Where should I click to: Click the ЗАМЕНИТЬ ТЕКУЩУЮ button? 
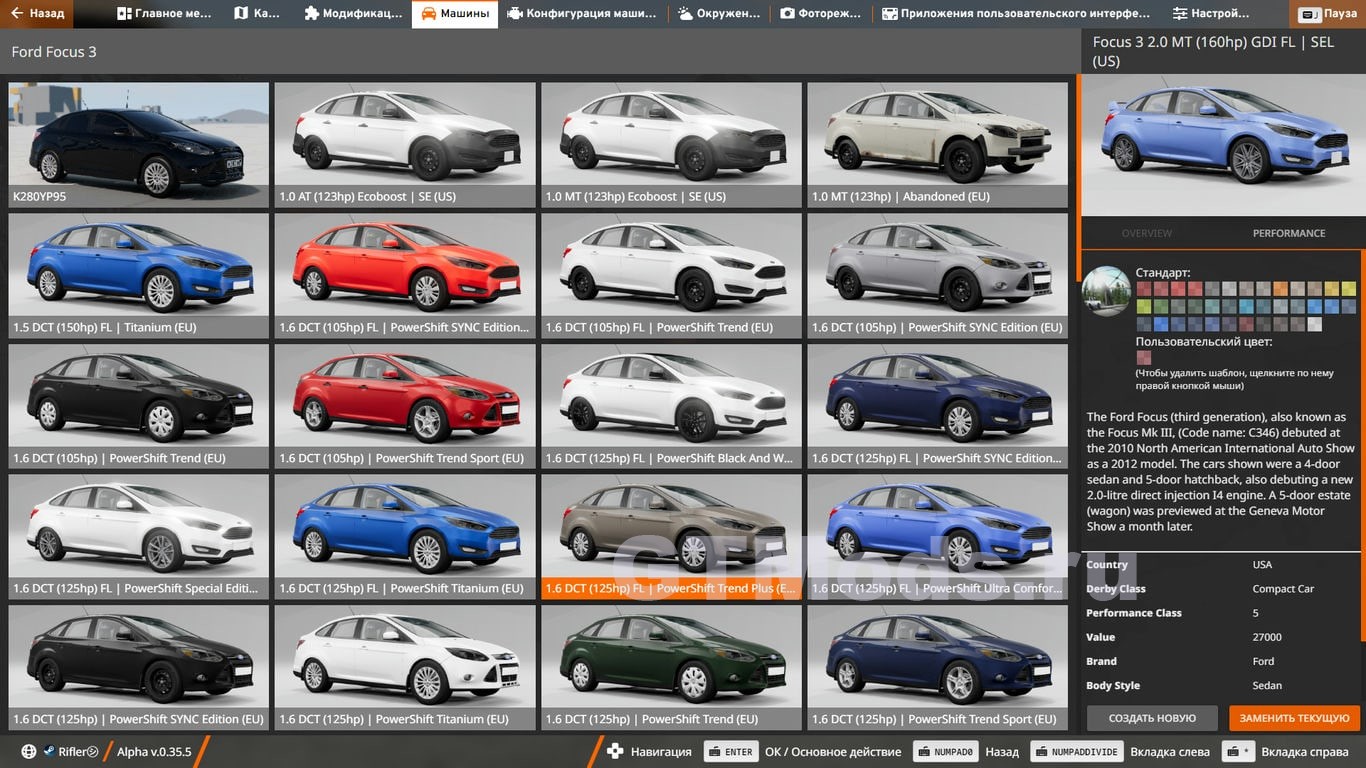coord(1295,718)
